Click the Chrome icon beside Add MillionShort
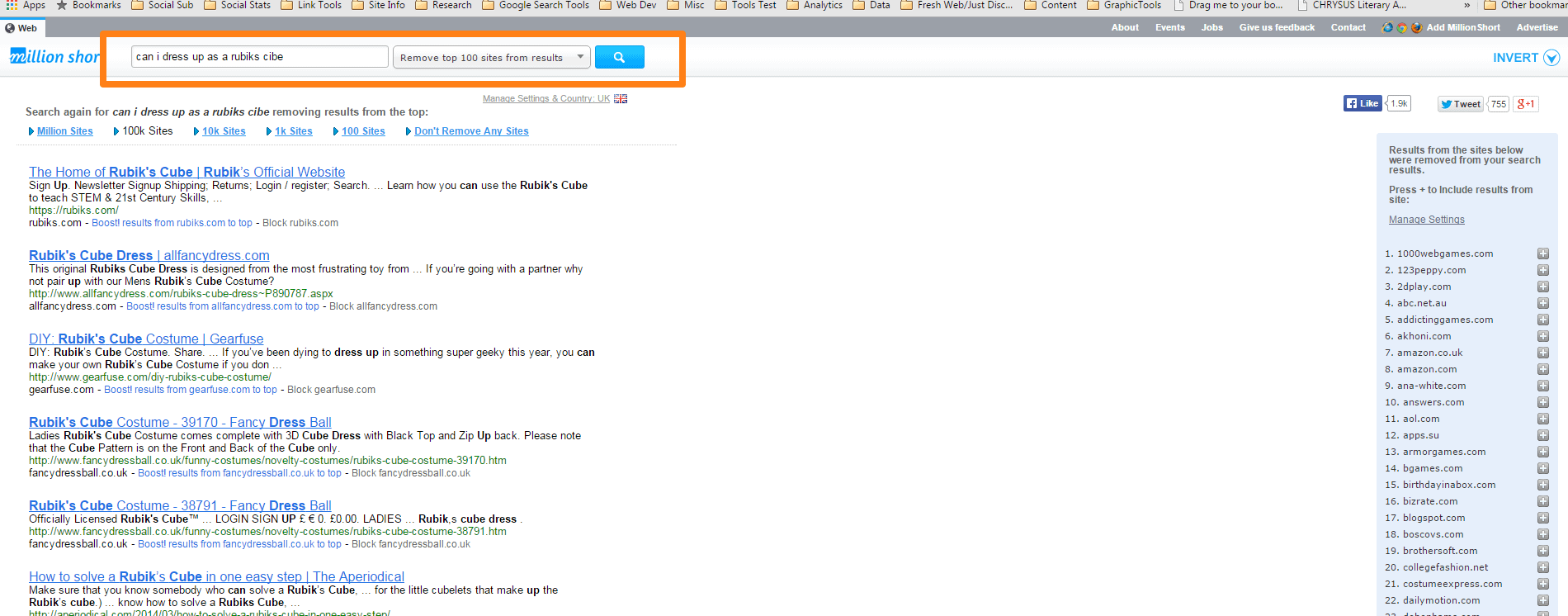The image size is (1568, 616). (x=1401, y=27)
